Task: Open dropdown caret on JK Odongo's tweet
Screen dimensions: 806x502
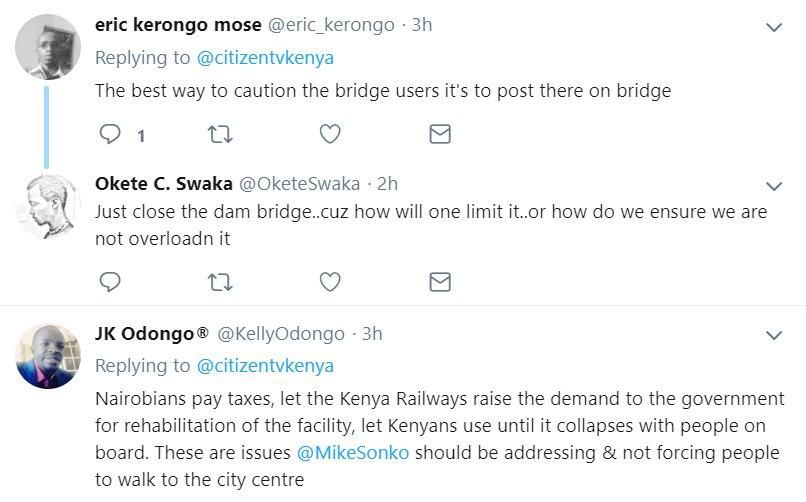Action: pos(772,334)
